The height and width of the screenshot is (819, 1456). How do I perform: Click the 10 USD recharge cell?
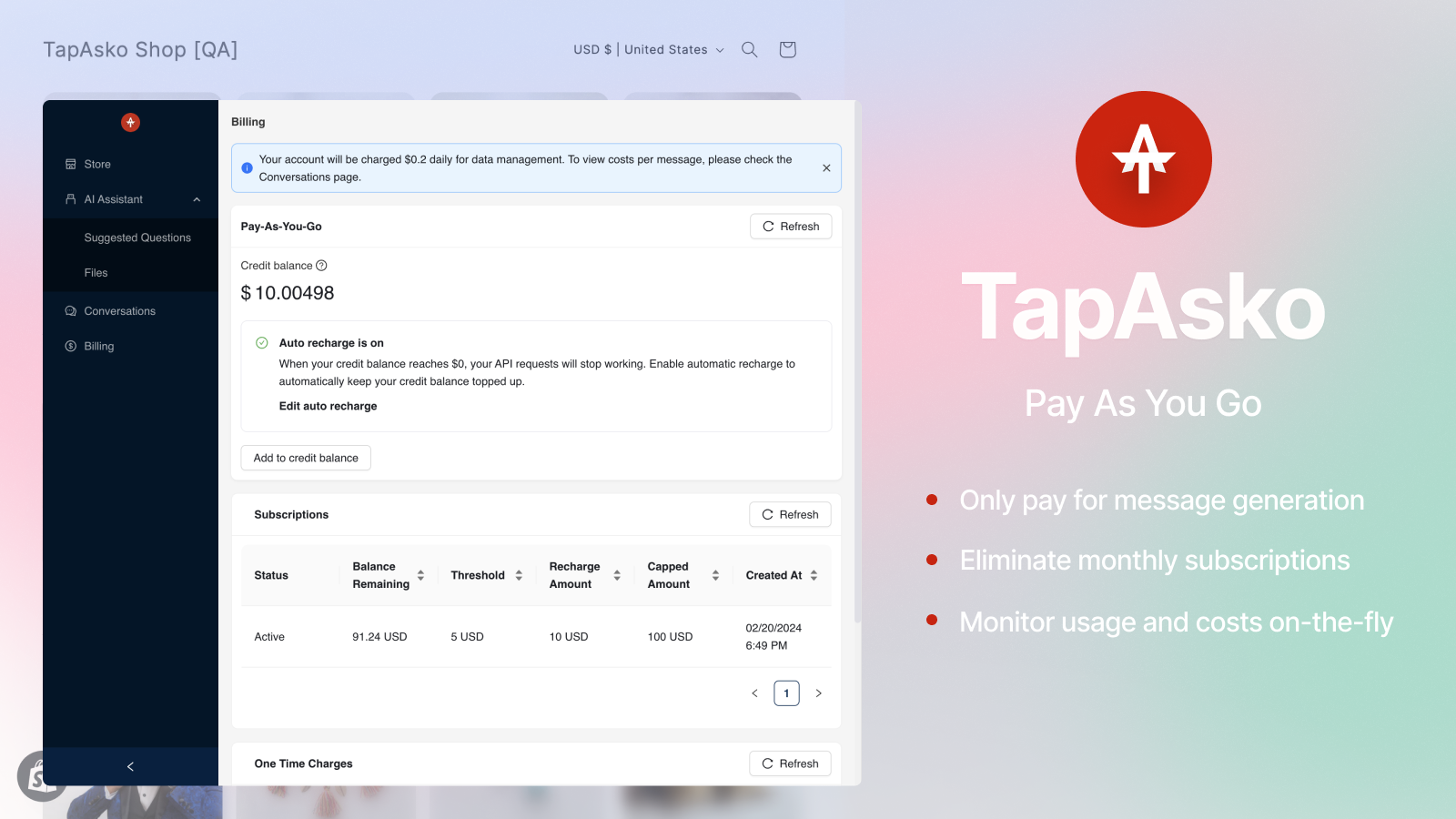click(x=569, y=637)
